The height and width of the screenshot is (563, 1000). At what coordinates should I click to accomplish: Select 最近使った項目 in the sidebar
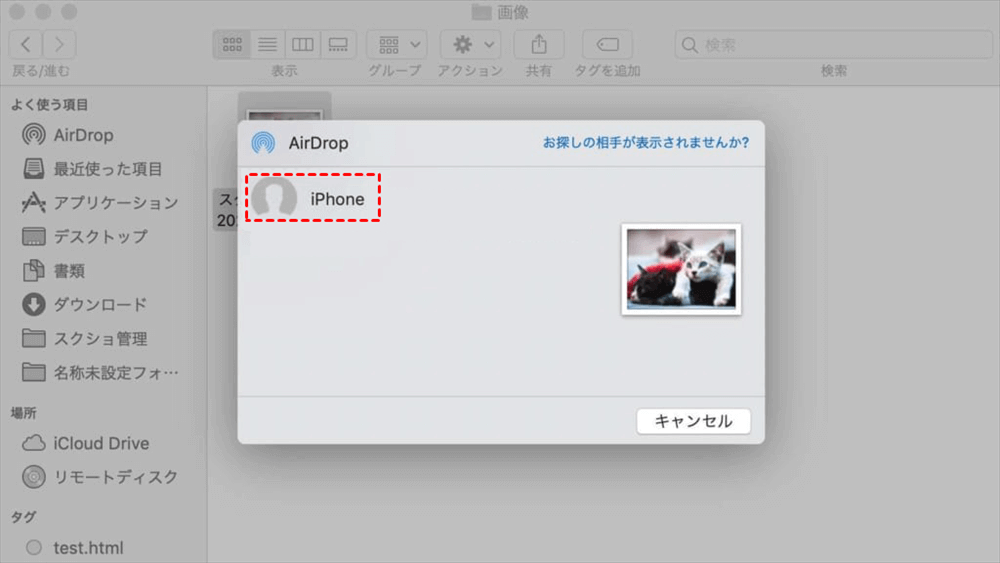click(x=107, y=169)
